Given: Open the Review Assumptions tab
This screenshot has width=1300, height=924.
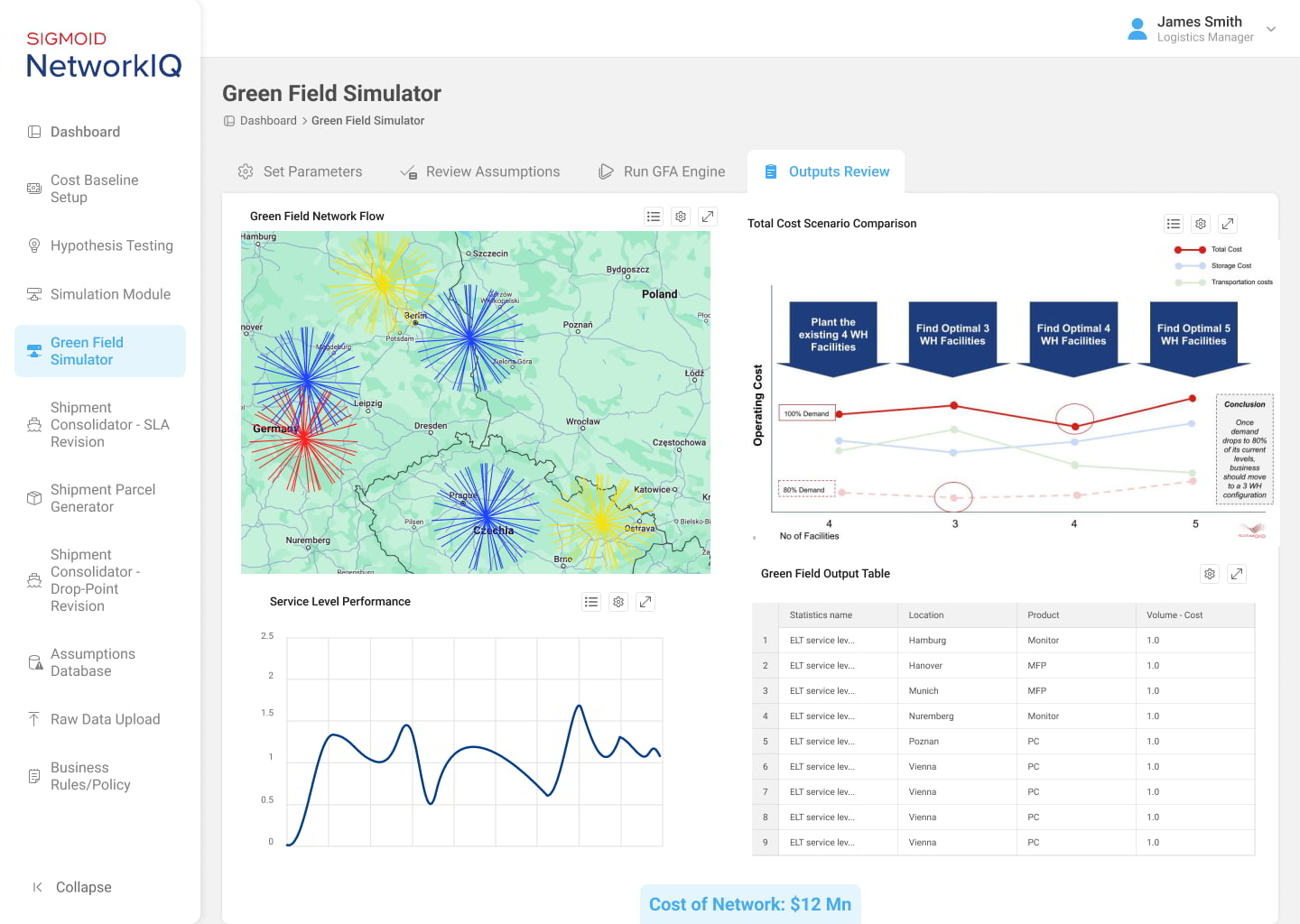Looking at the screenshot, I should click(480, 171).
